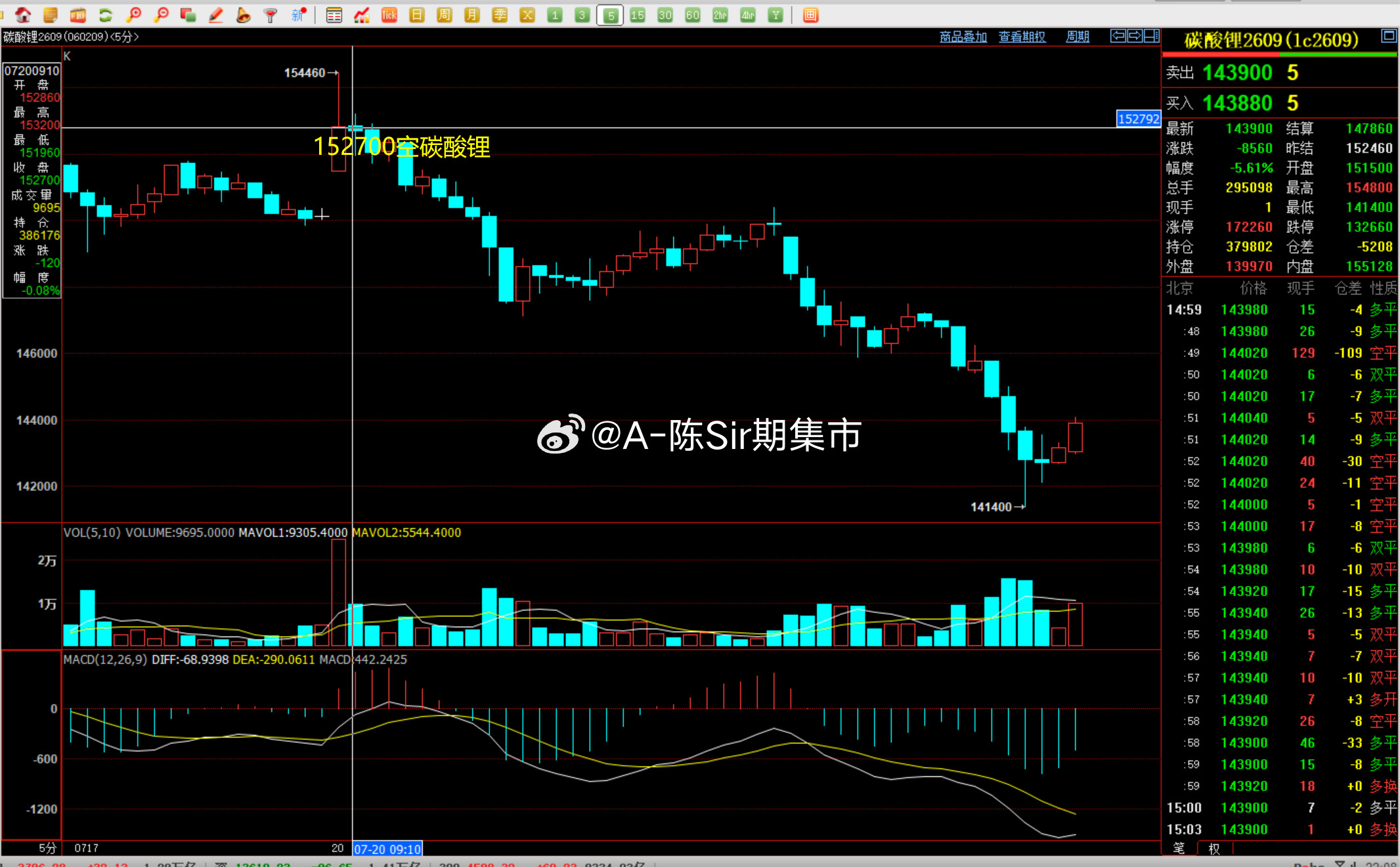Click the 07-20 09:10 time marker
Viewport: 1400px width, 867px height.
(387, 849)
